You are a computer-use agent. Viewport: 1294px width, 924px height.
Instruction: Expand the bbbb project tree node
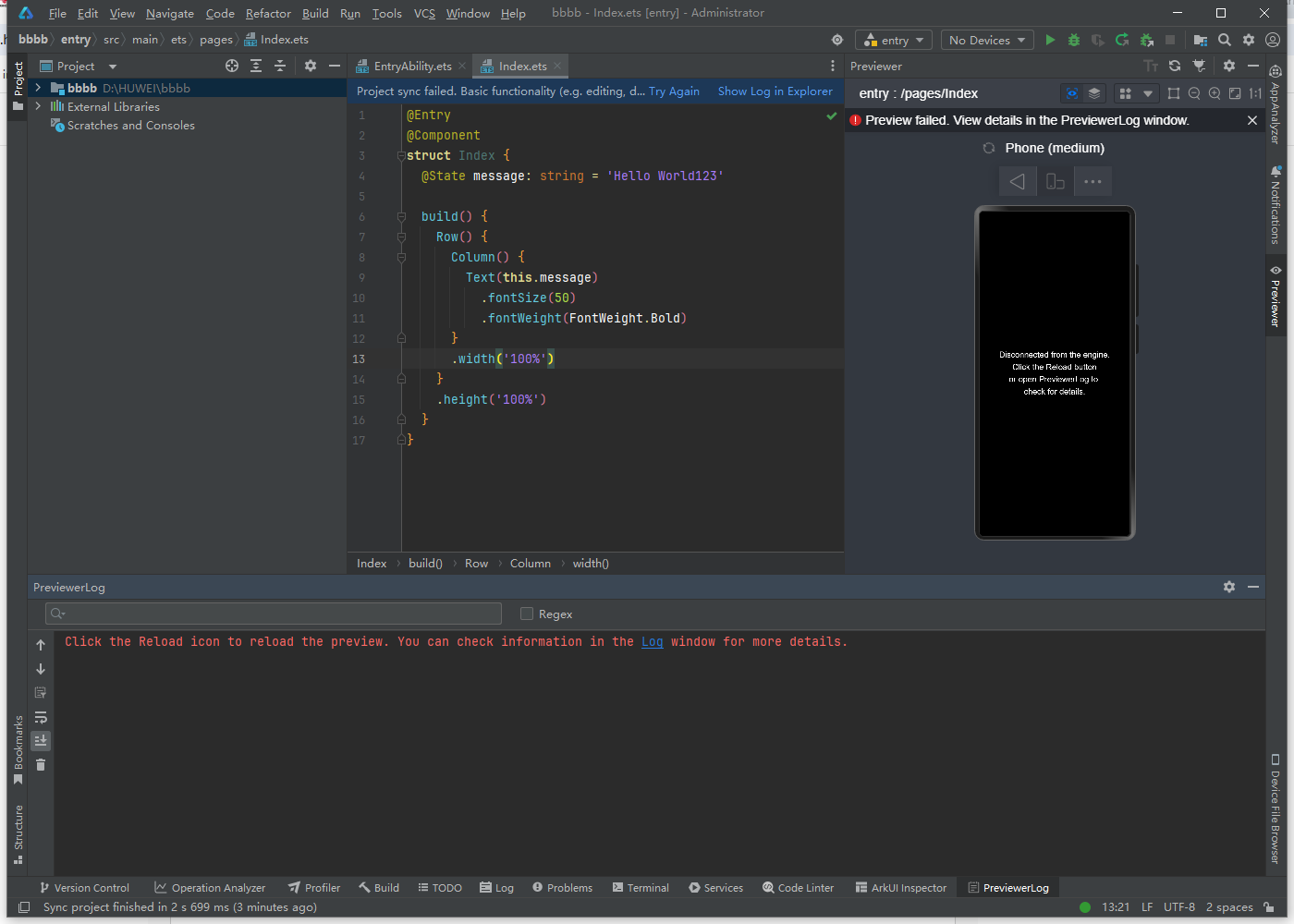[38, 88]
